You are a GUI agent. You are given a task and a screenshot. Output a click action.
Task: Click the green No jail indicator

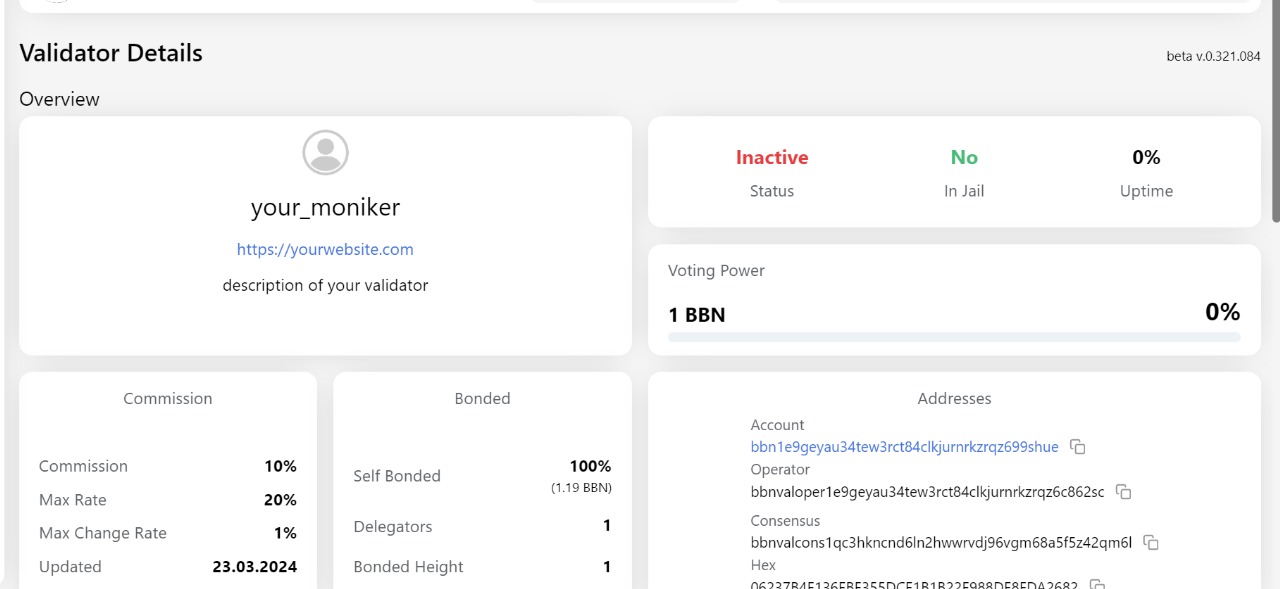[x=963, y=157]
